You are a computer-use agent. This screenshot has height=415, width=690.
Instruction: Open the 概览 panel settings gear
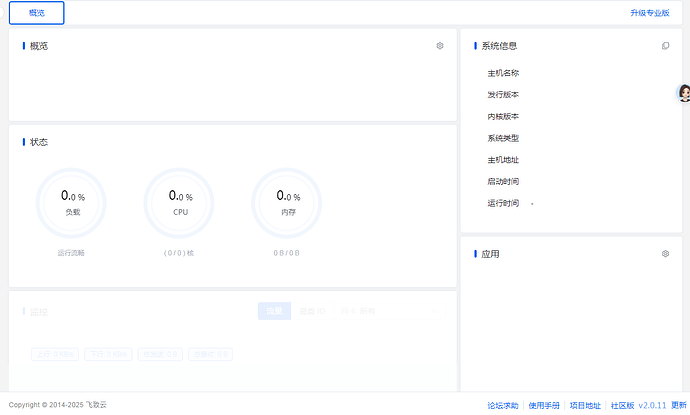pos(440,46)
